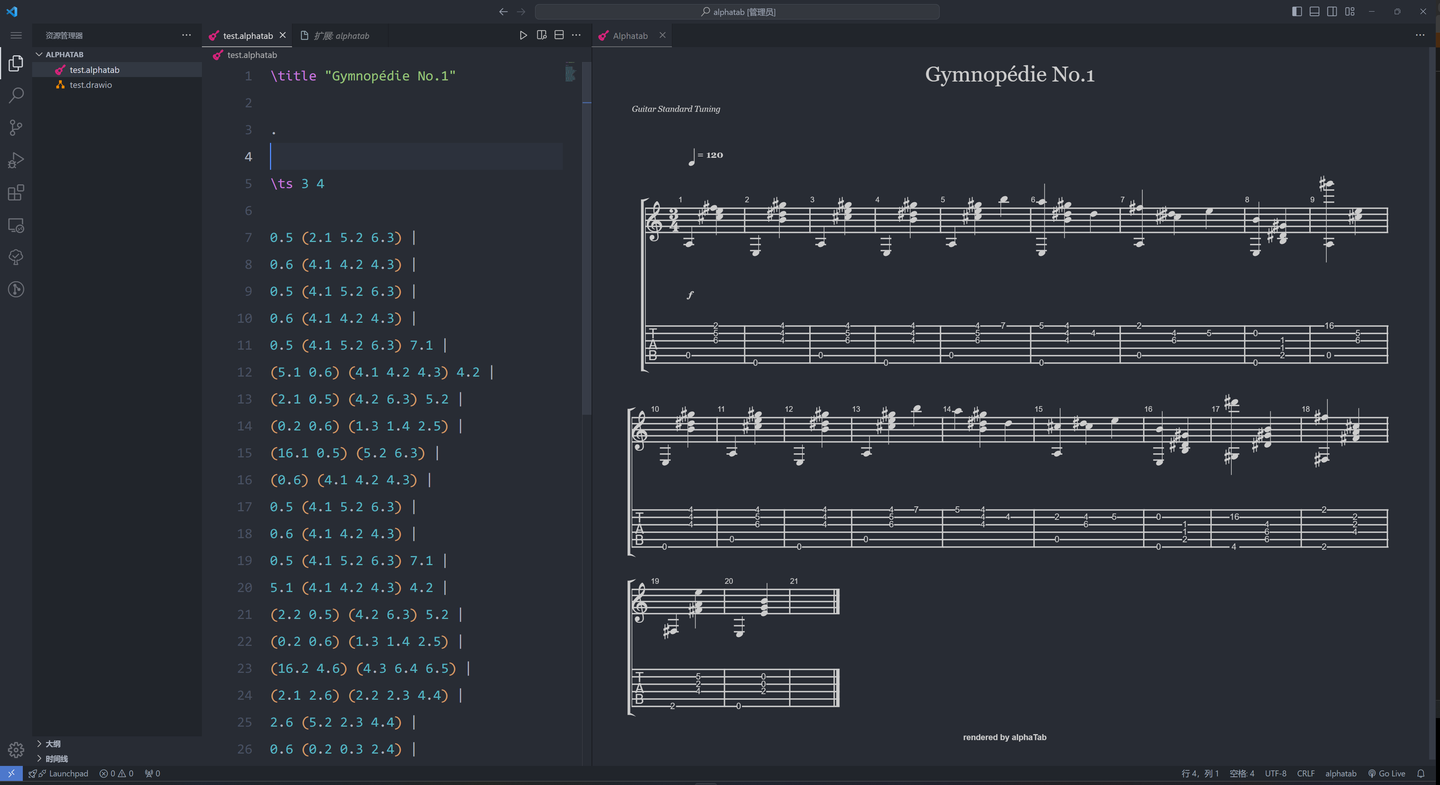Split the editor to the side

pyautogui.click(x=541, y=34)
